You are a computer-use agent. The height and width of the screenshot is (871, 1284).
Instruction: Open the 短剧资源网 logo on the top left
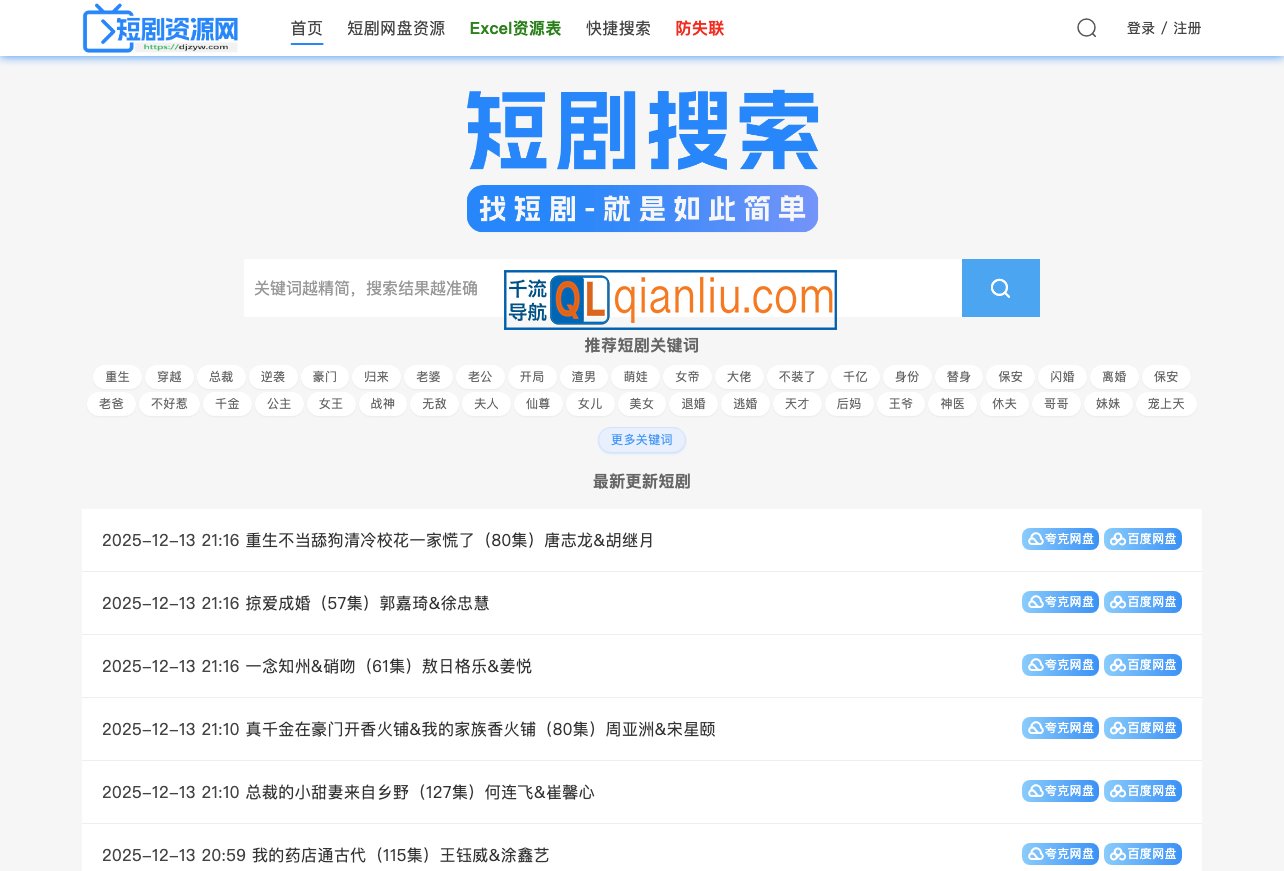coord(160,28)
